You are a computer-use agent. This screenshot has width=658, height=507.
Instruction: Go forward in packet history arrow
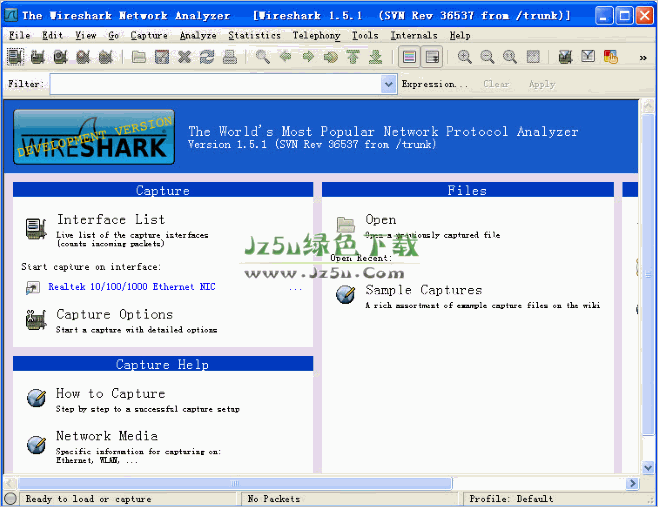click(x=308, y=57)
